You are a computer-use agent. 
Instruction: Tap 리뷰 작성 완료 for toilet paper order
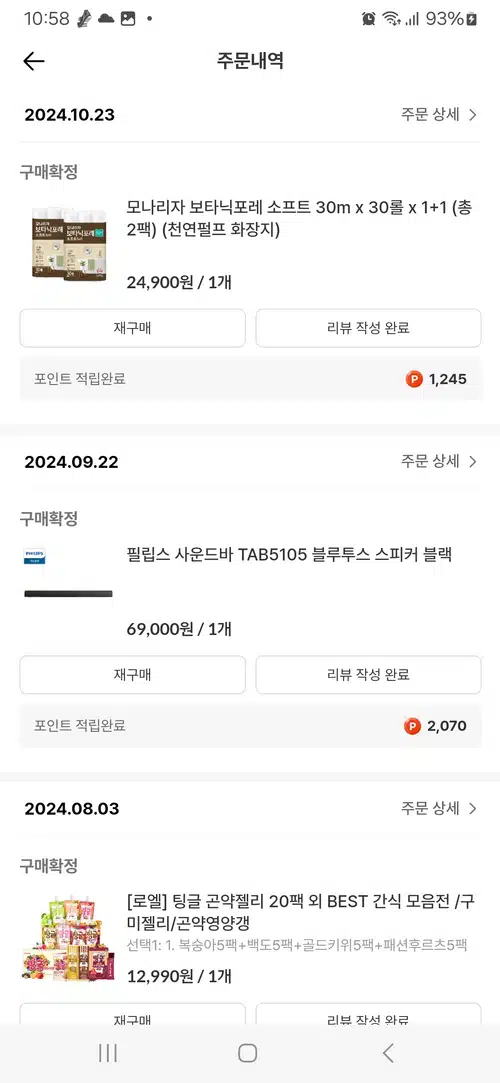tap(368, 328)
